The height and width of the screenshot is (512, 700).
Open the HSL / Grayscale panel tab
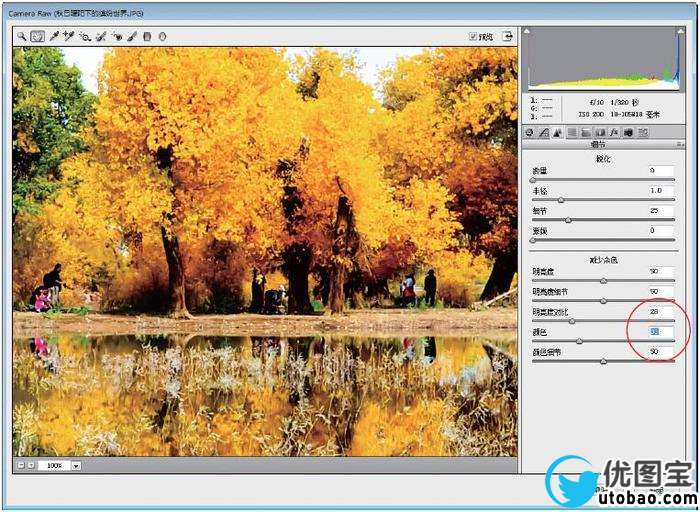572,133
